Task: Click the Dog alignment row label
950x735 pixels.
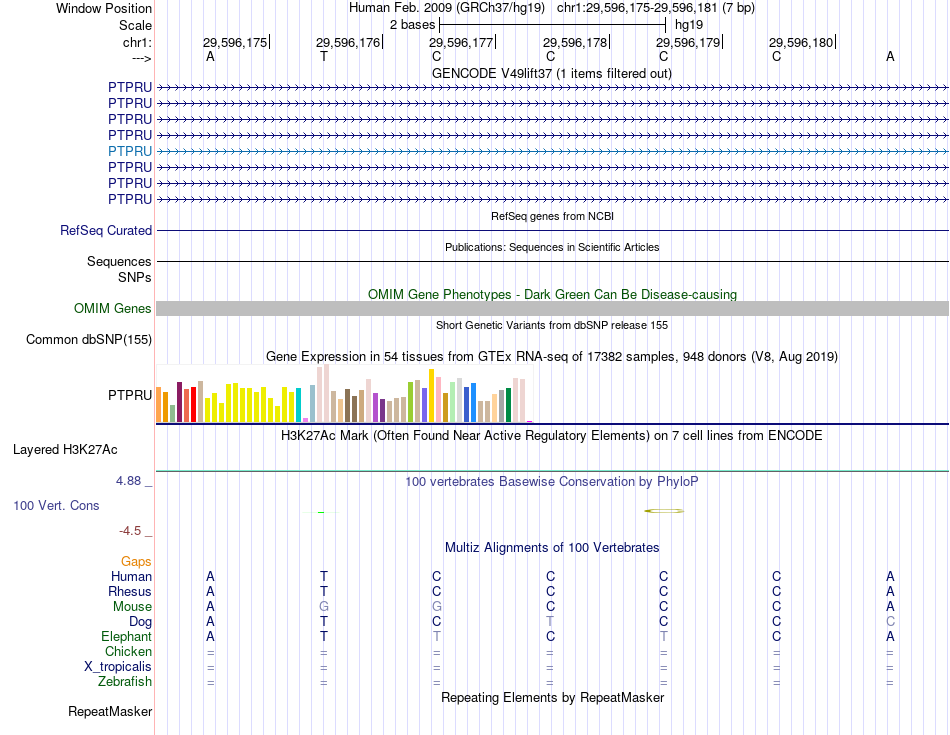Action: [x=140, y=622]
